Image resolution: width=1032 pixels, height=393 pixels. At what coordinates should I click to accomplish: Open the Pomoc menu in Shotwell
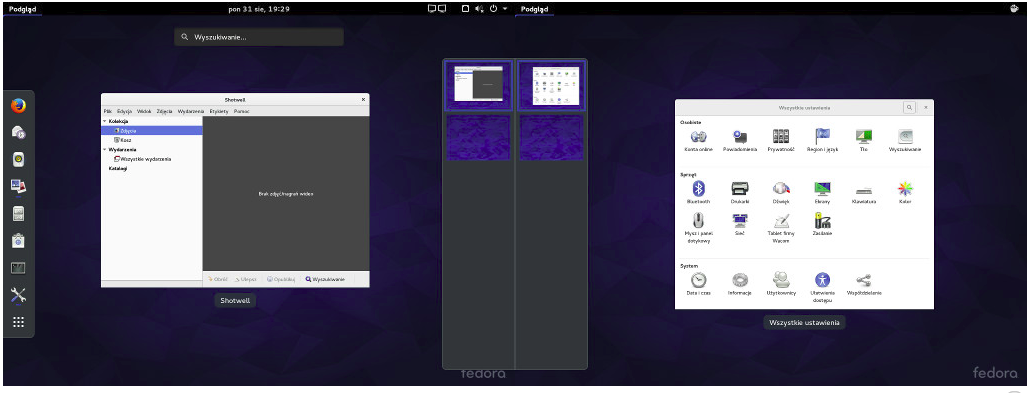(242, 111)
